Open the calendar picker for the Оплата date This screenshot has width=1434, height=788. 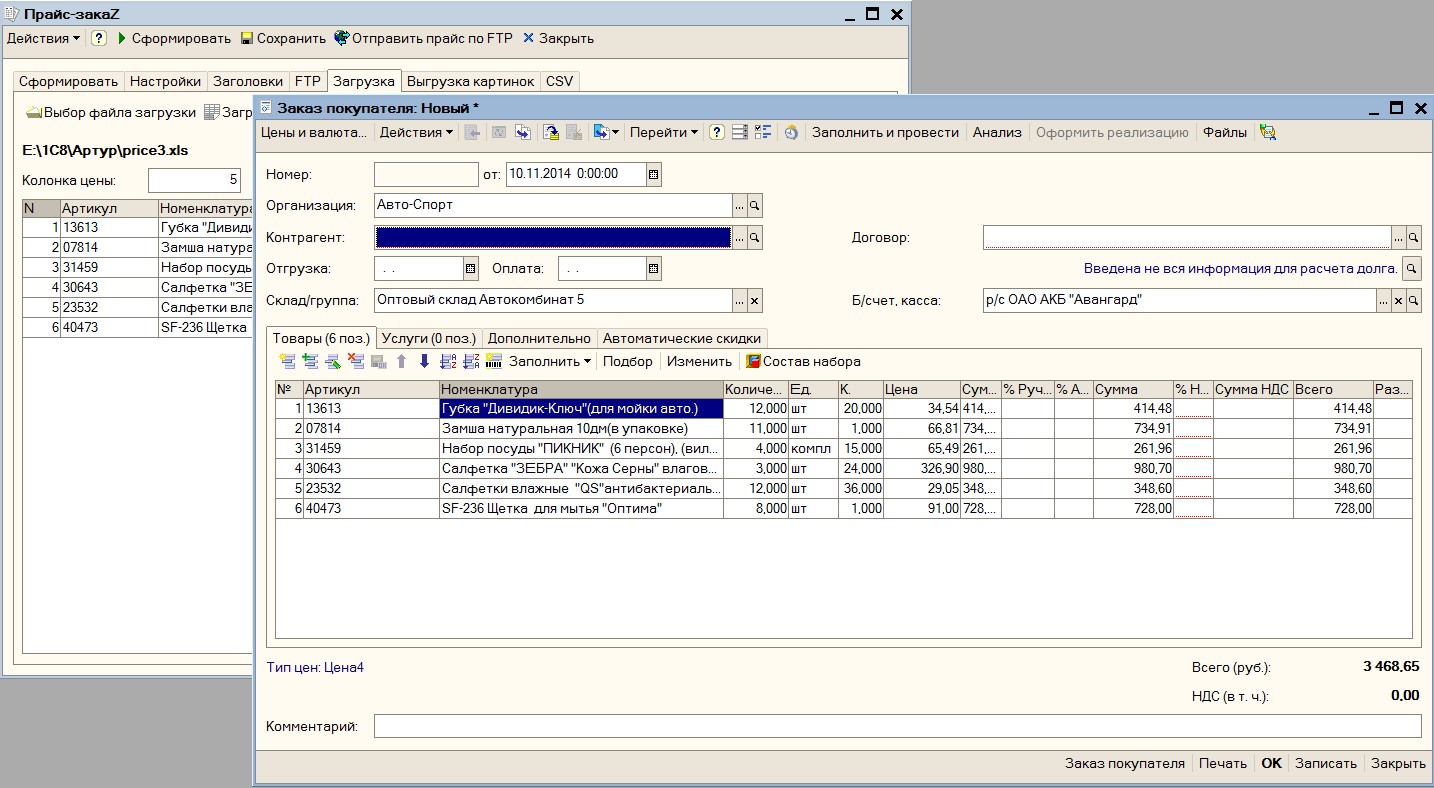click(x=653, y=269)
